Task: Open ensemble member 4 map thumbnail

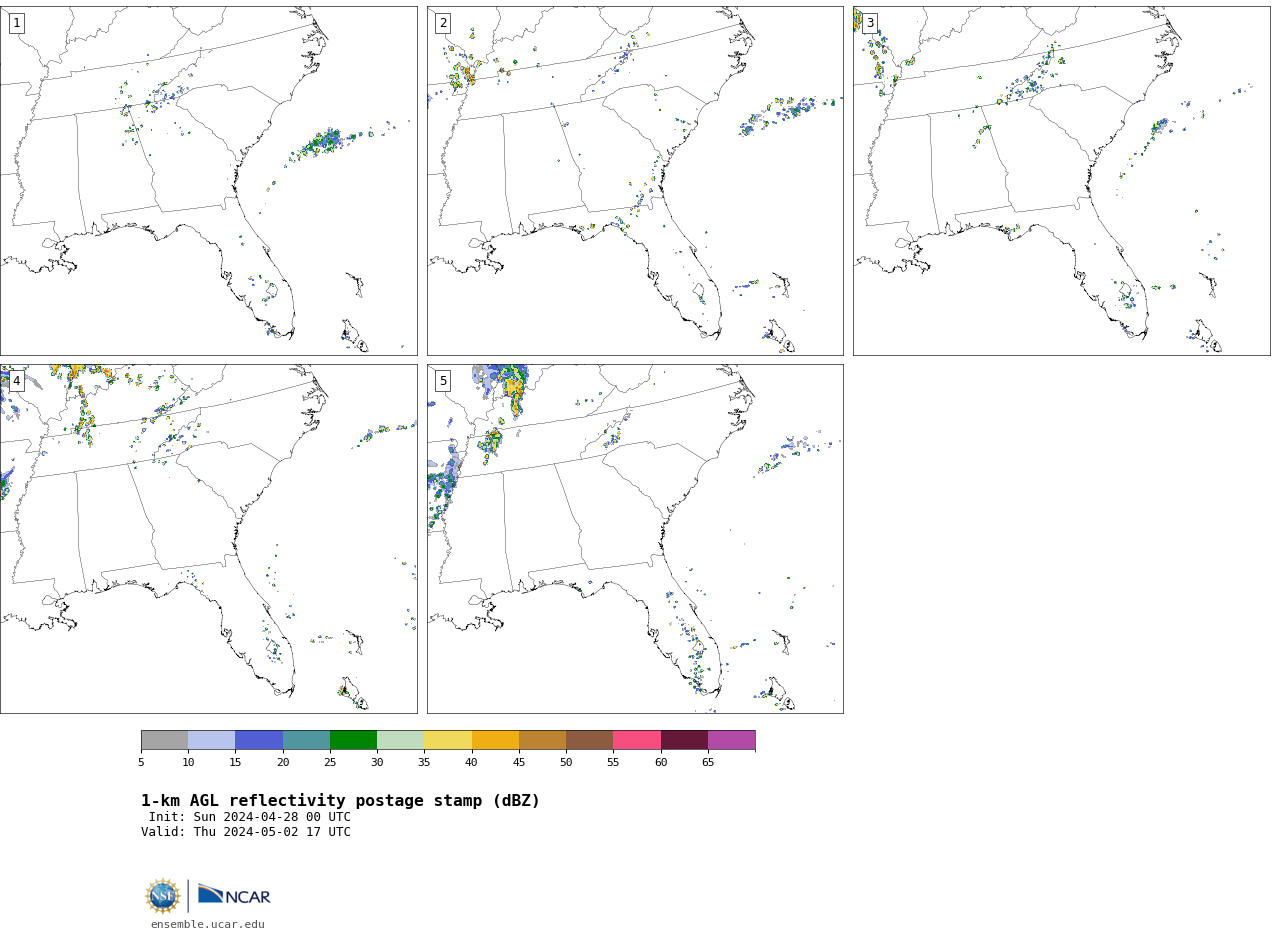Action: pyautogui.click(x=208, y=539)
